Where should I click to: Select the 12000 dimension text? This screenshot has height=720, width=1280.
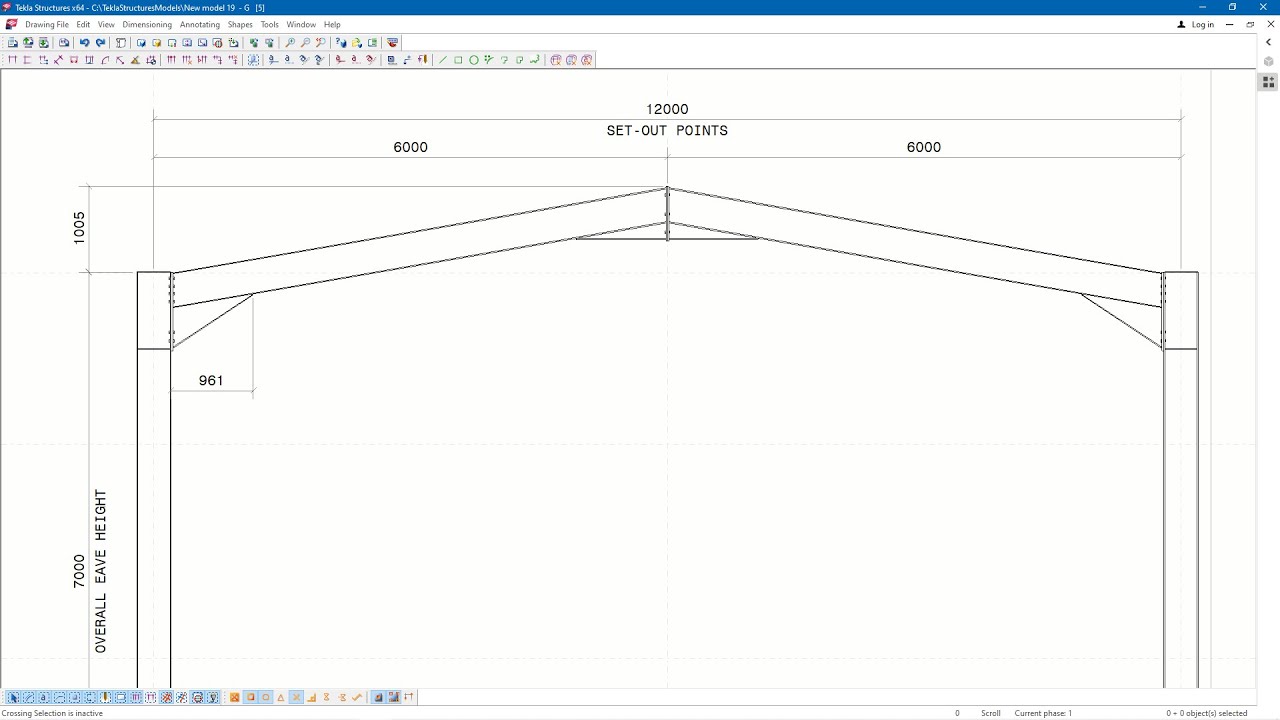point(667,109)
